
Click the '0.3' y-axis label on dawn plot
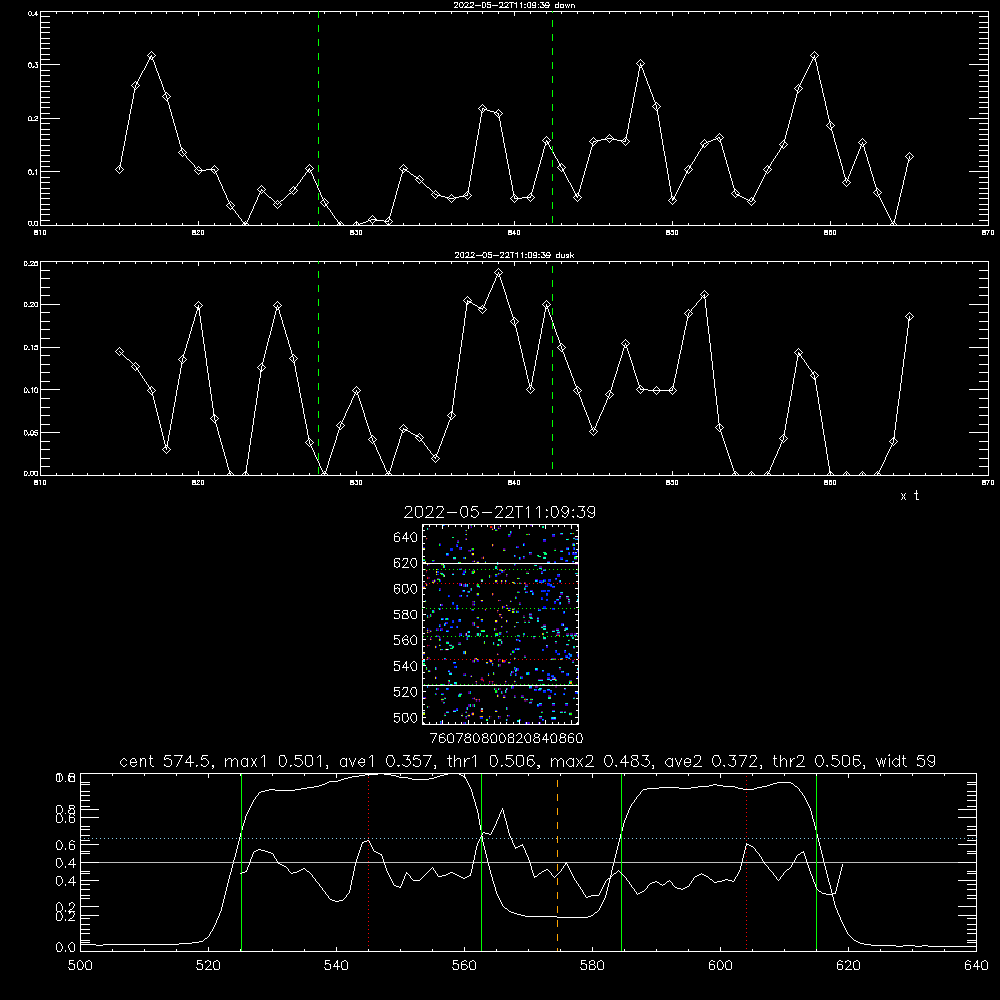point(33,65)
